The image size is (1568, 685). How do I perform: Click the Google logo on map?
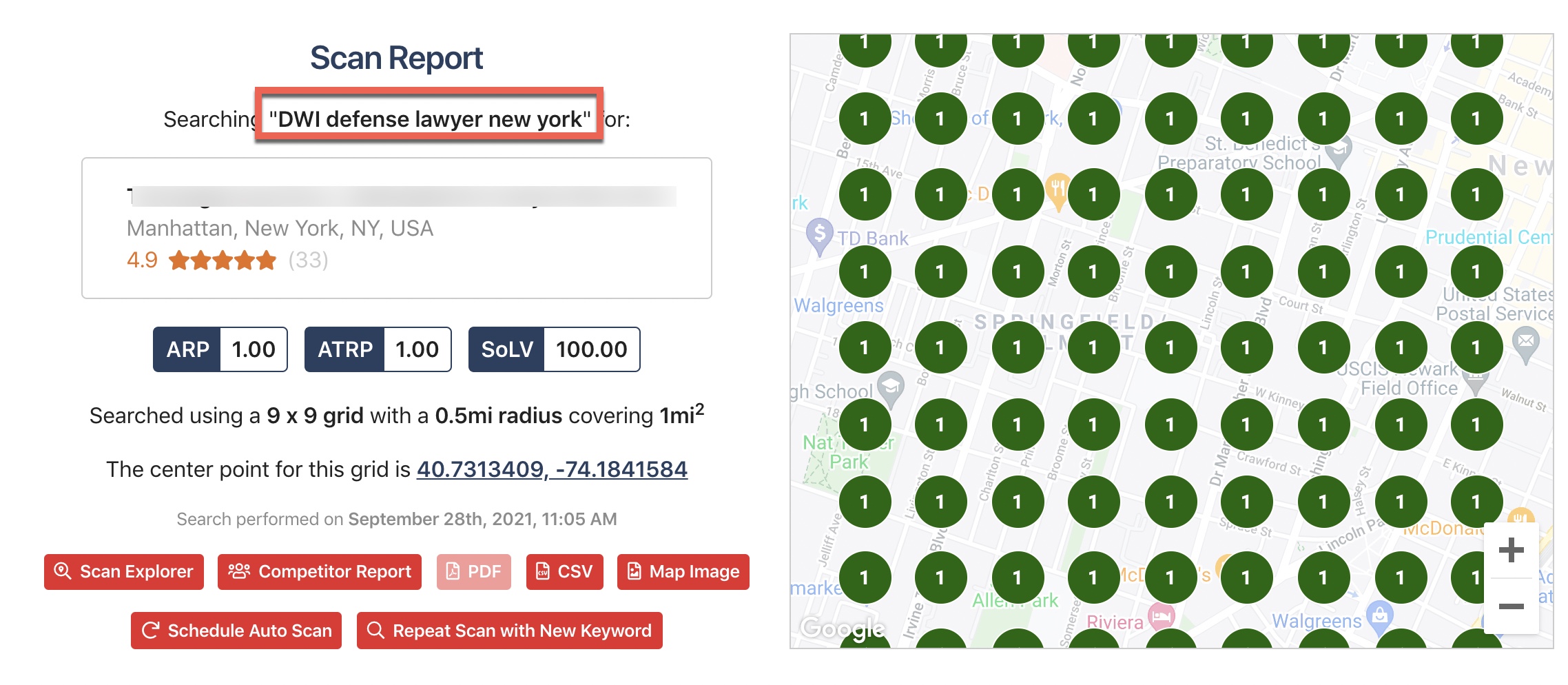click(x=843, y=628)
